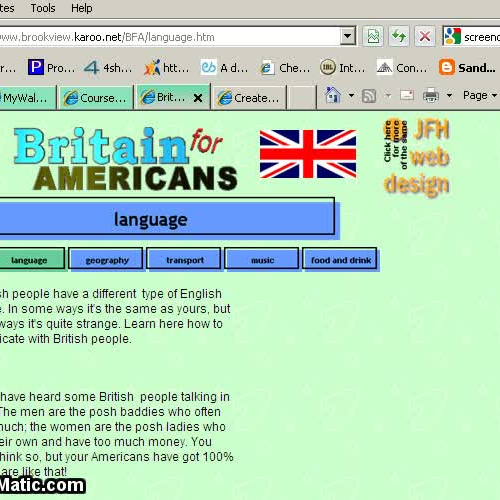The height and width of the screenshot is (500, 500).
Task: Expand the RSS feeds dropdown arrow
Action: point(388,96)
